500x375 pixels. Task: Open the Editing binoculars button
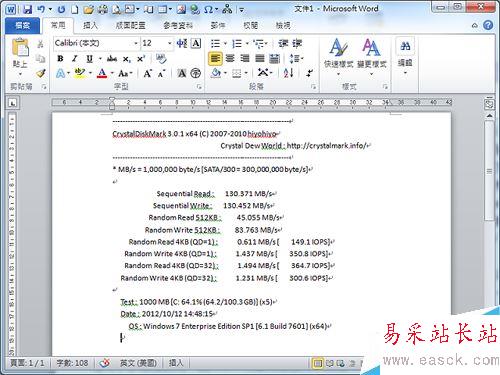[405, 56]
